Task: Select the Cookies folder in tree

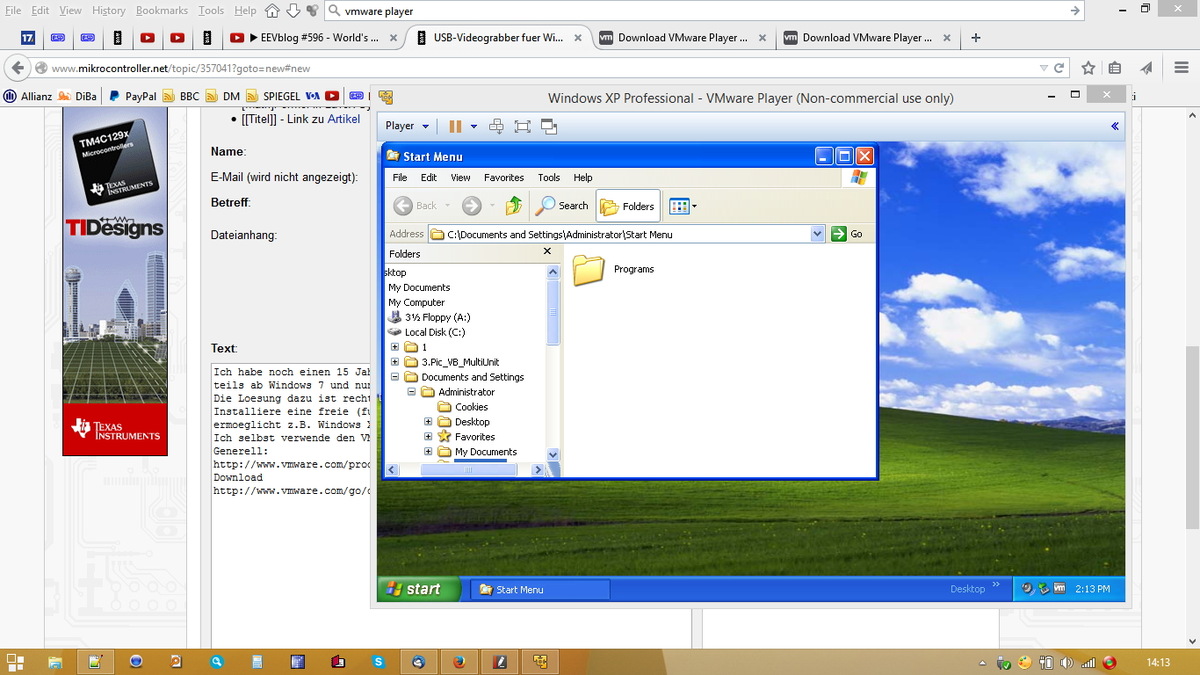Action: pos(471,407)
